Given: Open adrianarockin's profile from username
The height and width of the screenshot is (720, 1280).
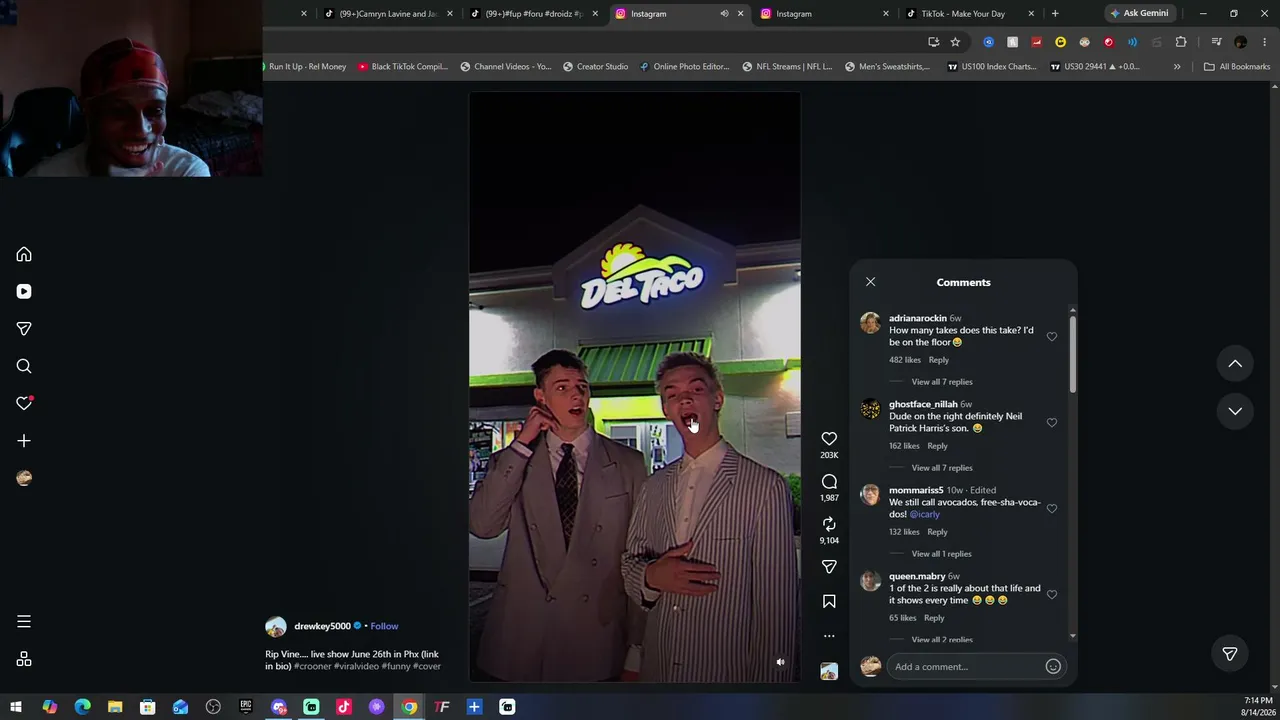Looking at the screenshot, I should pos(918,318).
